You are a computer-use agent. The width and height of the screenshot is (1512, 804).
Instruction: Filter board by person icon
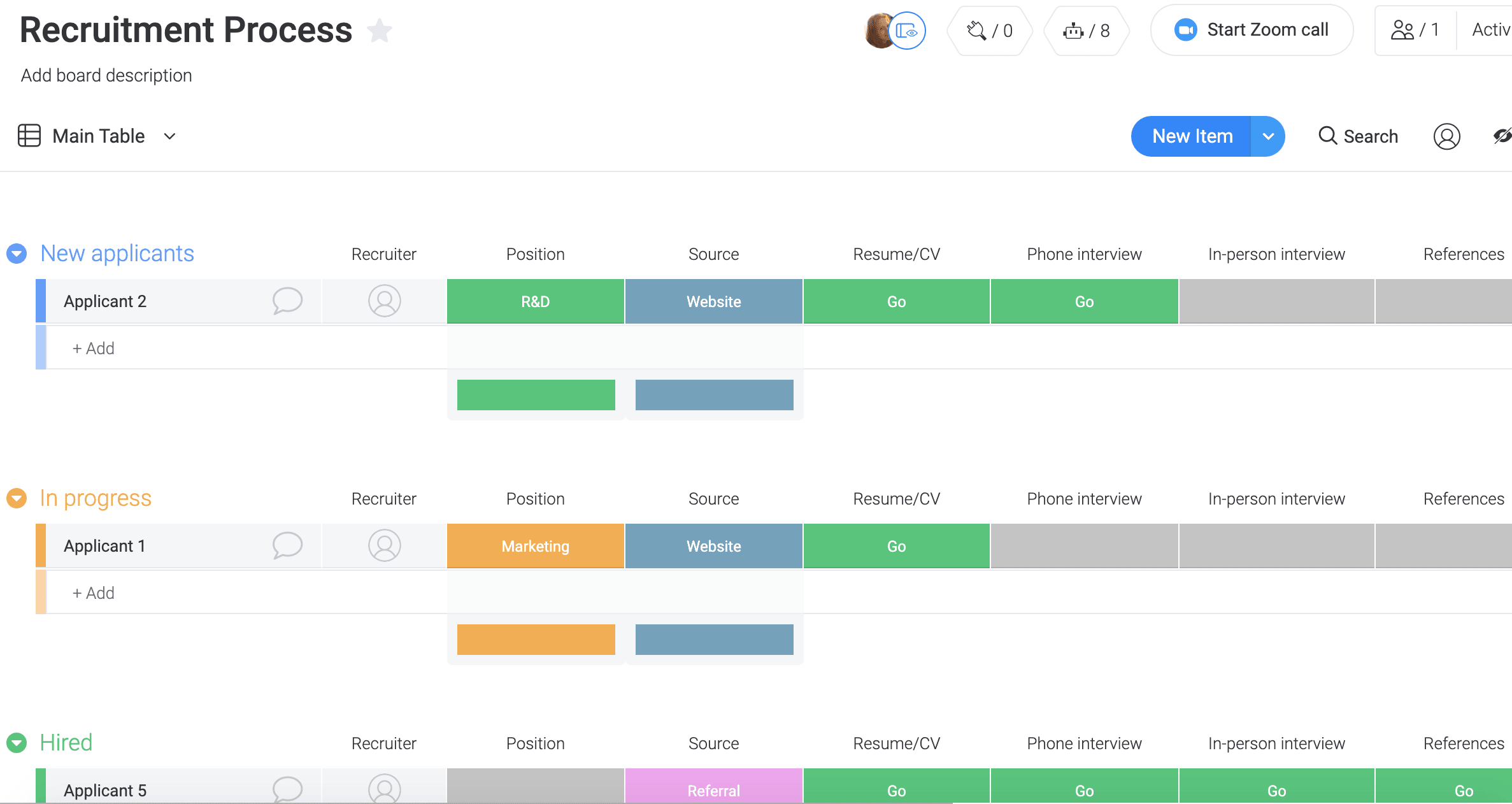[1446, 136]
